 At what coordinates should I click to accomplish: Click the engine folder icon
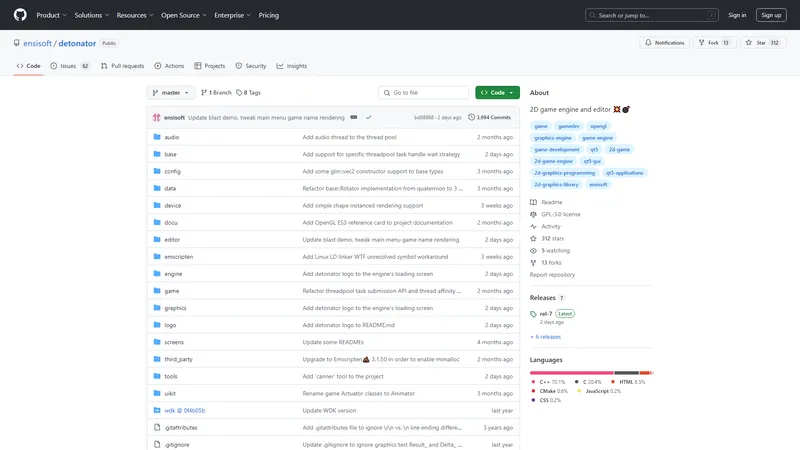pos(157,273)
